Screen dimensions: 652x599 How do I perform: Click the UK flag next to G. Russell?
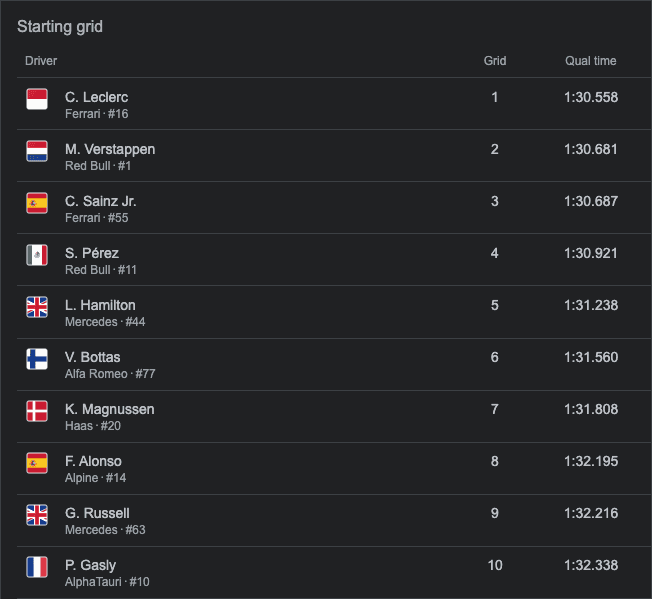coord(37,515)
